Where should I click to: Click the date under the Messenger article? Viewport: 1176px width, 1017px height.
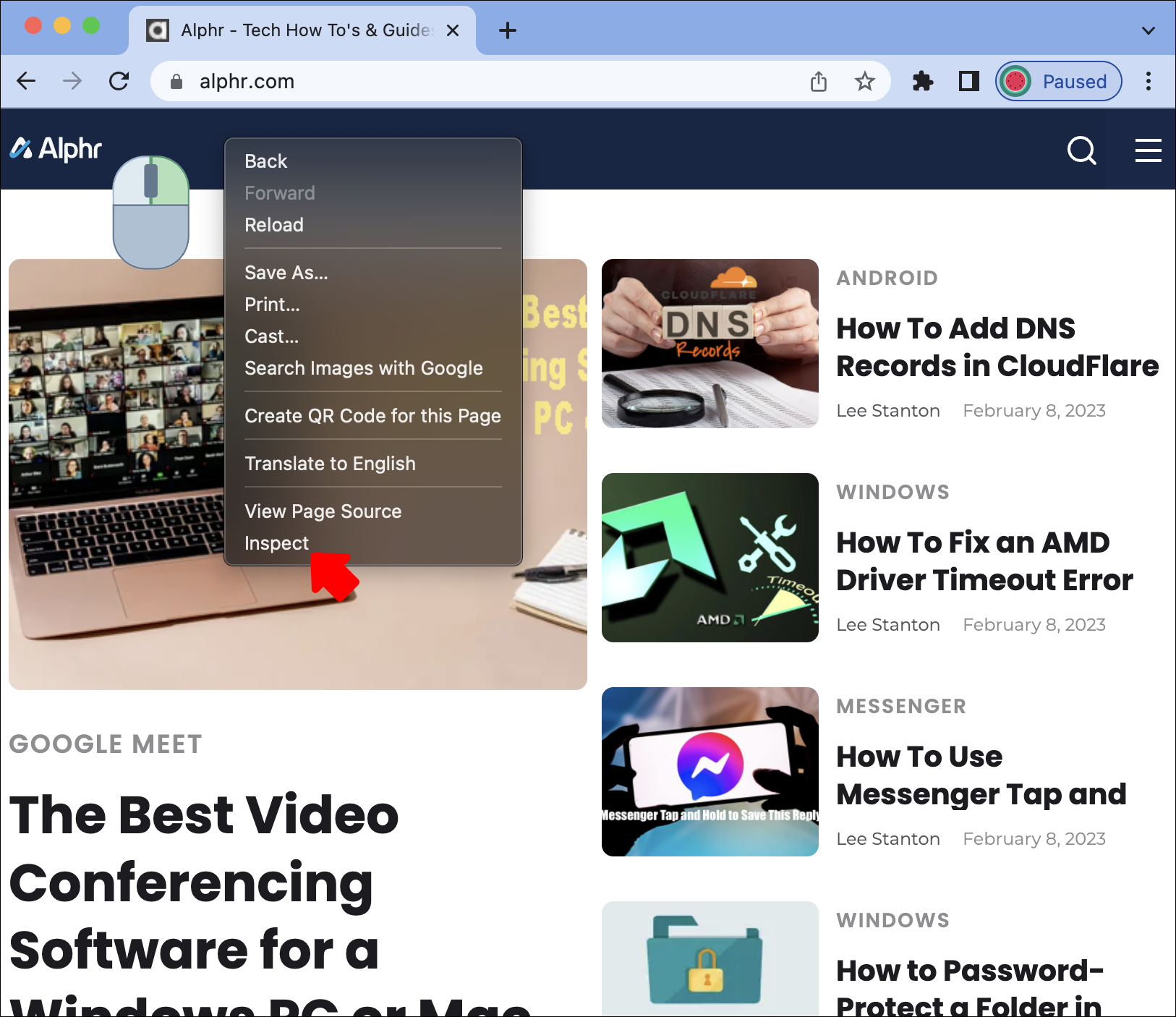click(x=1034, y=839)
